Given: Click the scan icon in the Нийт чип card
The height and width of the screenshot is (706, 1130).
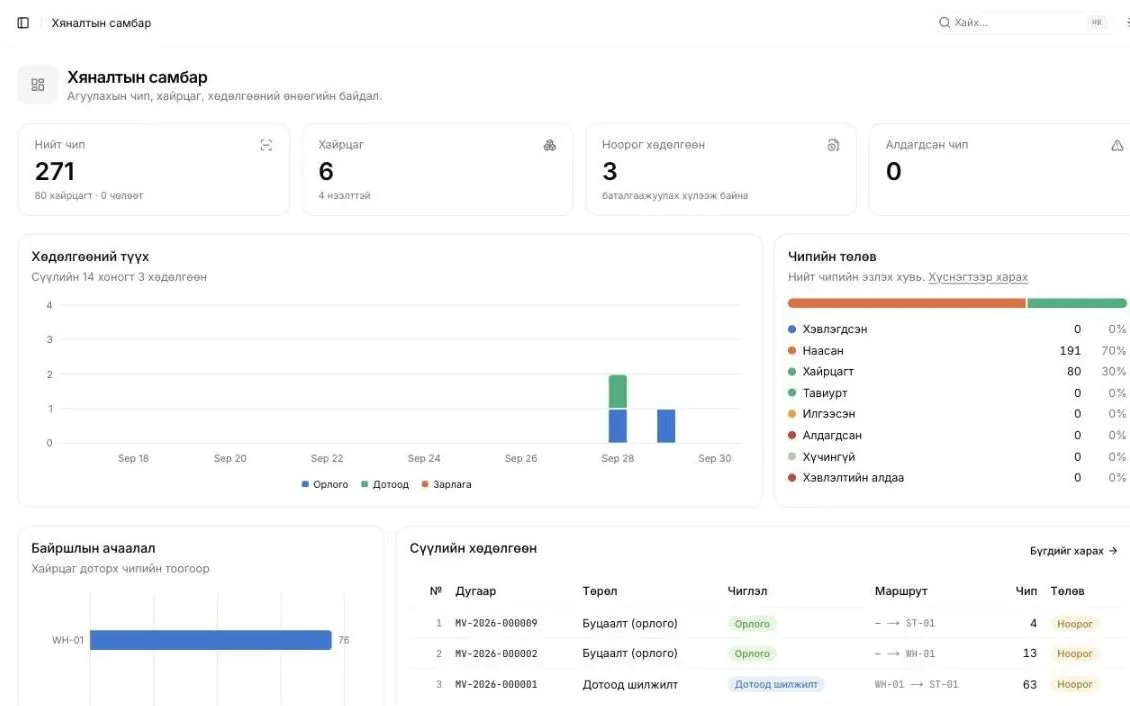Looking at the screenshot, I should coord(266,146).
